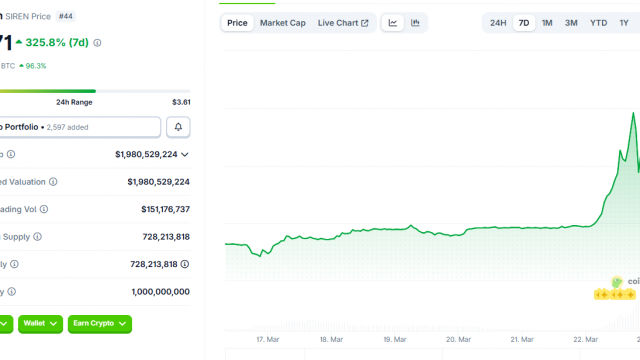
Task: Add SIREN to Portfolio button
Action: click(80, 127)
